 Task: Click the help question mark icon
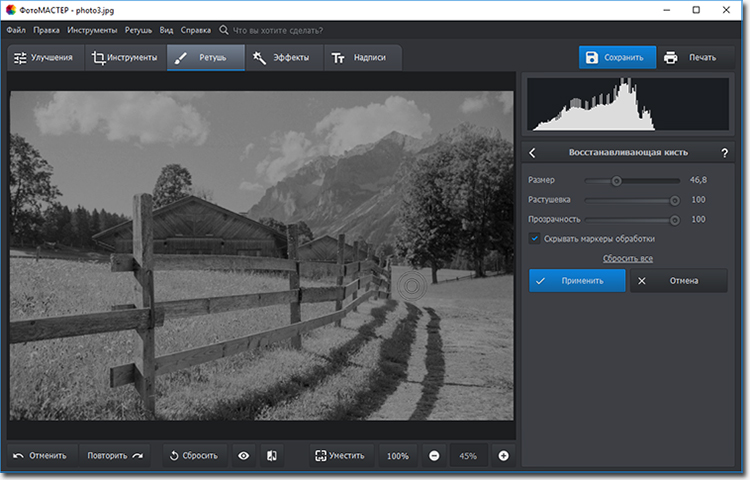pos(724,153)
